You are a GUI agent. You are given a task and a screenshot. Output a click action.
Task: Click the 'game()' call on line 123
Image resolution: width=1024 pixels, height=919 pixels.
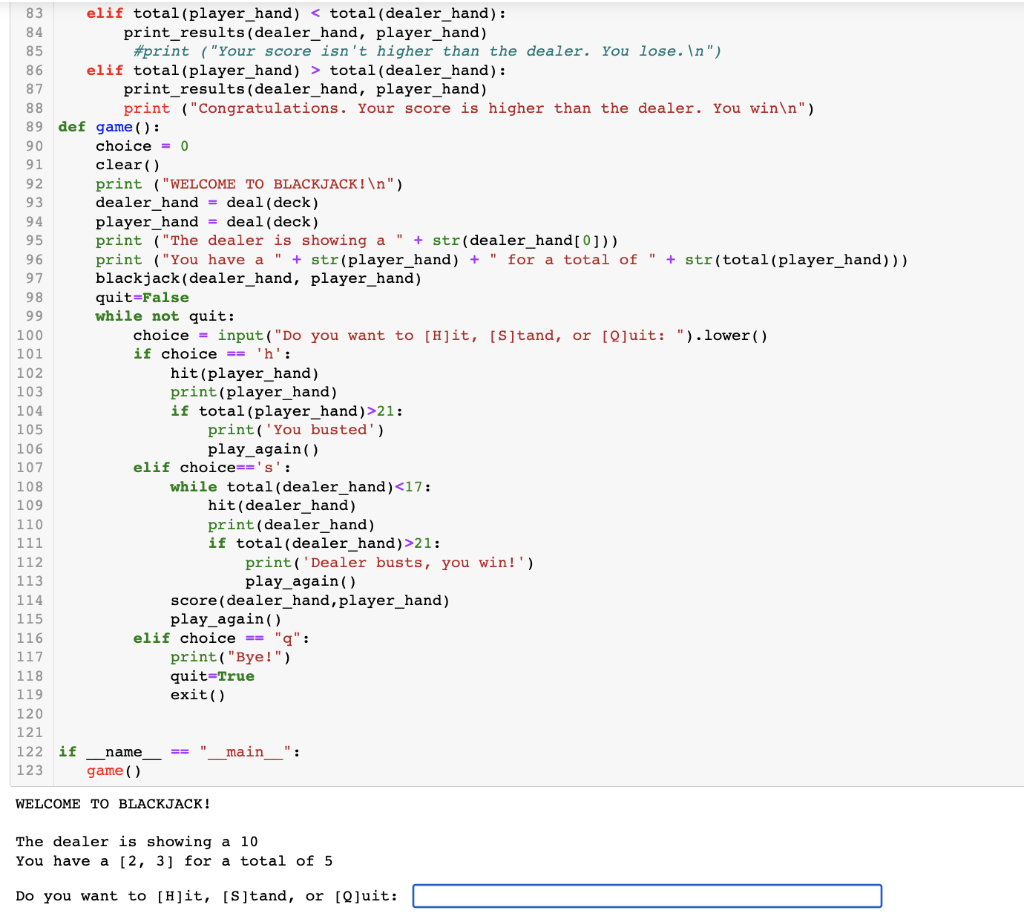pos(114,771)
